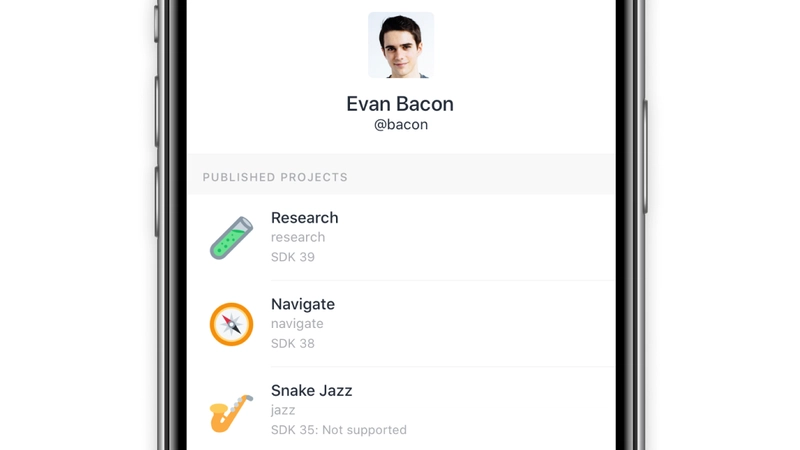This screenshot has height=450, width=800.
Task: Click the Evan Bacon profile name
Action: point(400,104)
